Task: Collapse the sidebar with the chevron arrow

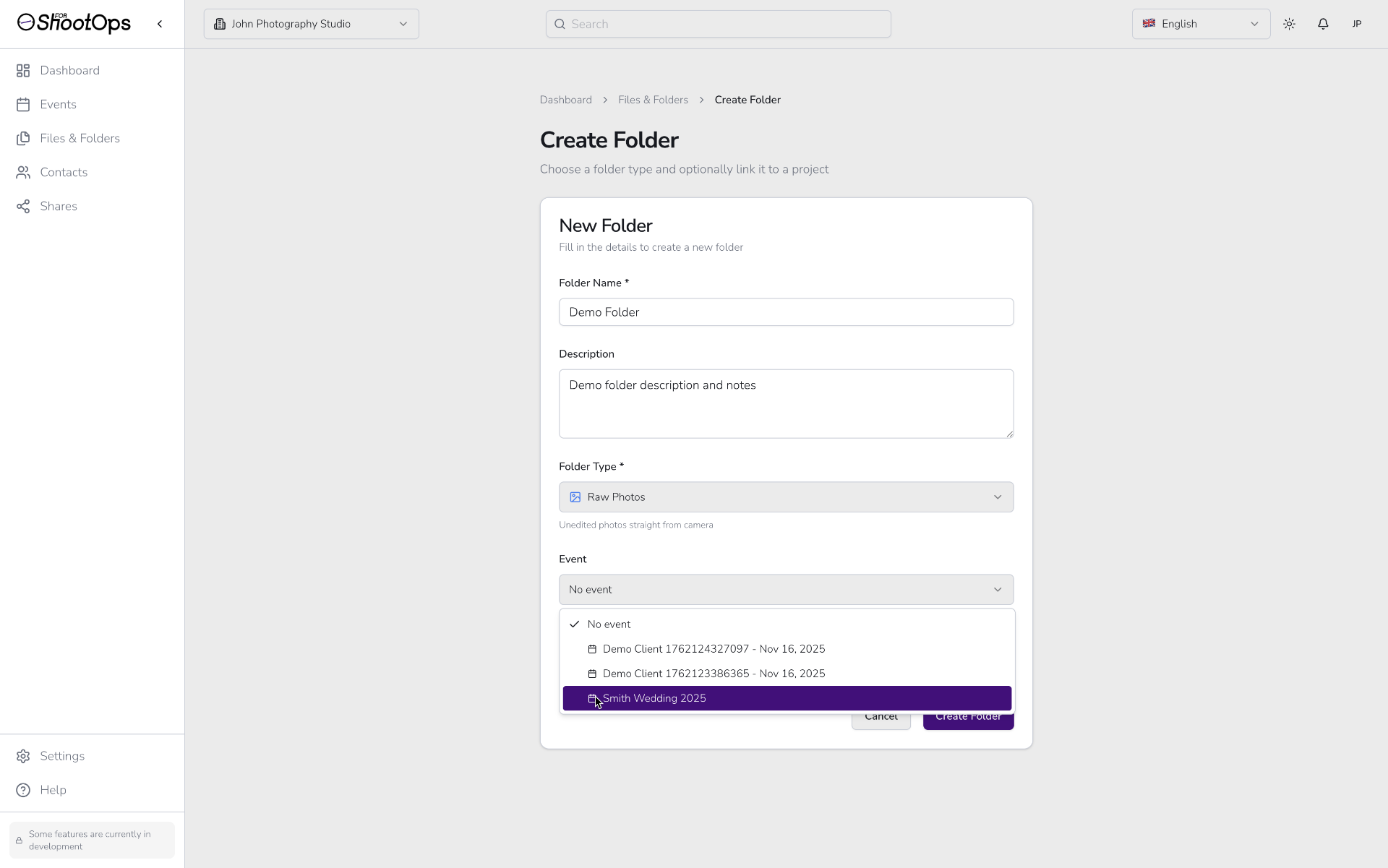Action: pyautogui.click(x=160, y=24)
